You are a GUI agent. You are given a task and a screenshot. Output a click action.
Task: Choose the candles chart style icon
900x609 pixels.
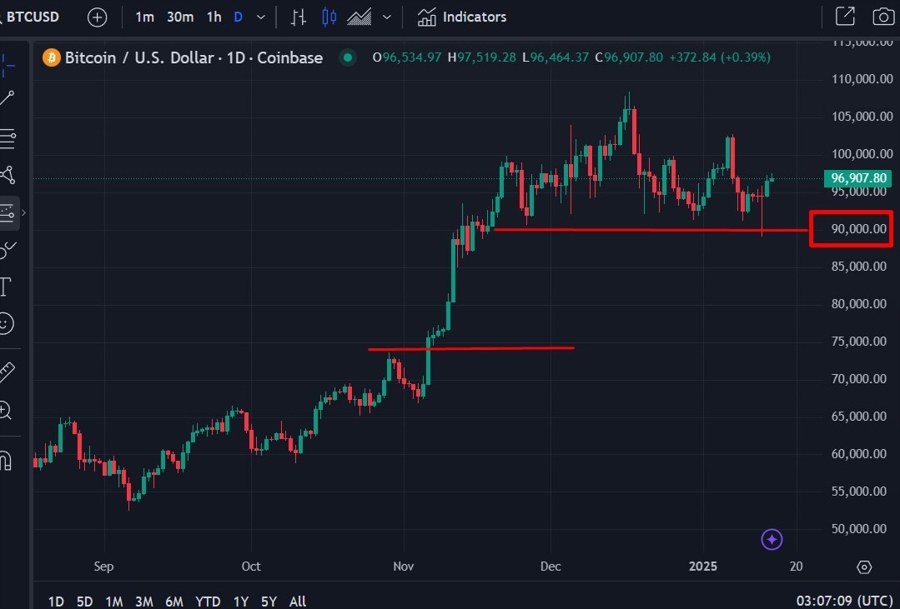click(x=329, y=17)
